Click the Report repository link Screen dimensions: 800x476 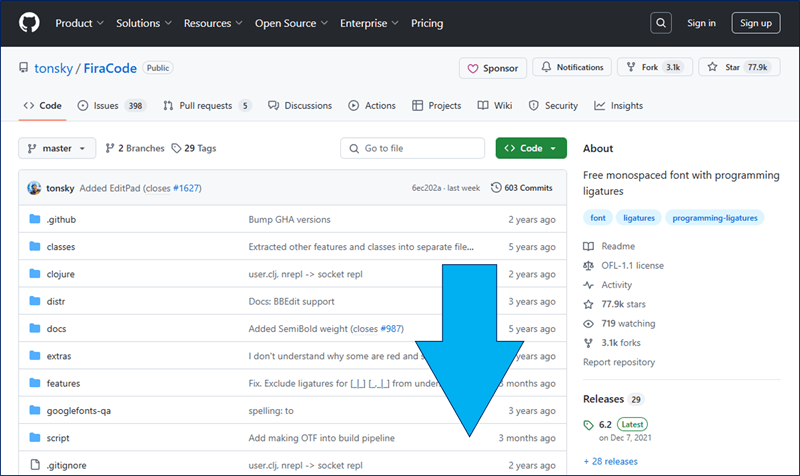click(619, 362)
